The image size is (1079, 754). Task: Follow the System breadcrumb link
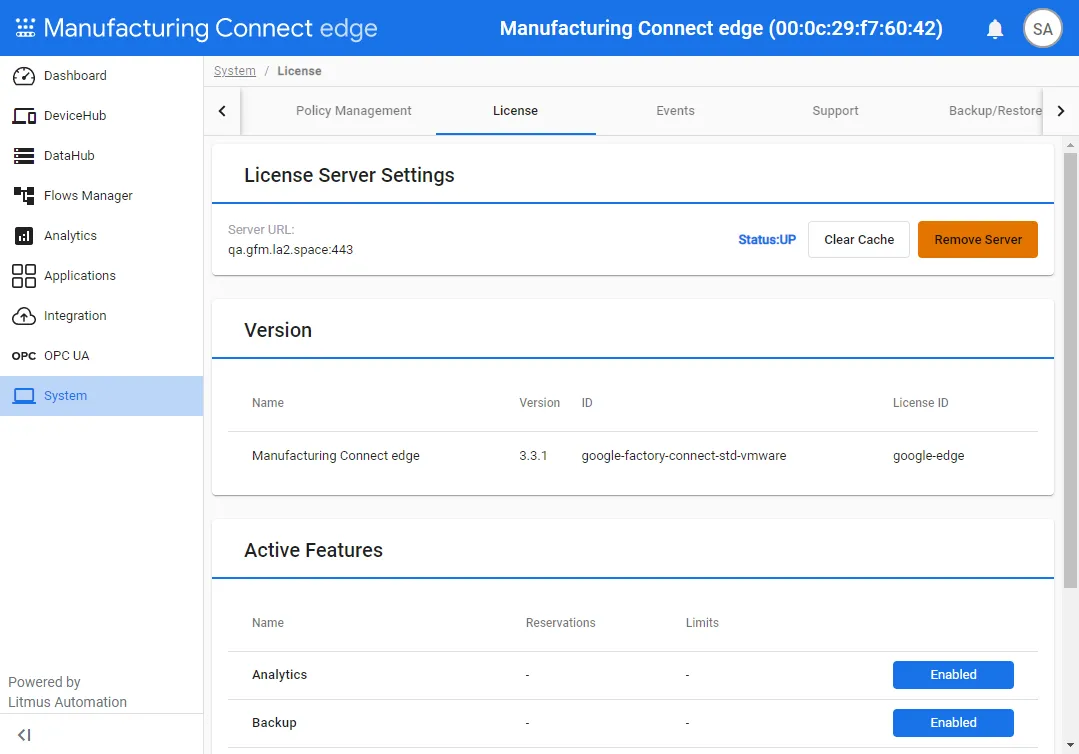235,71
